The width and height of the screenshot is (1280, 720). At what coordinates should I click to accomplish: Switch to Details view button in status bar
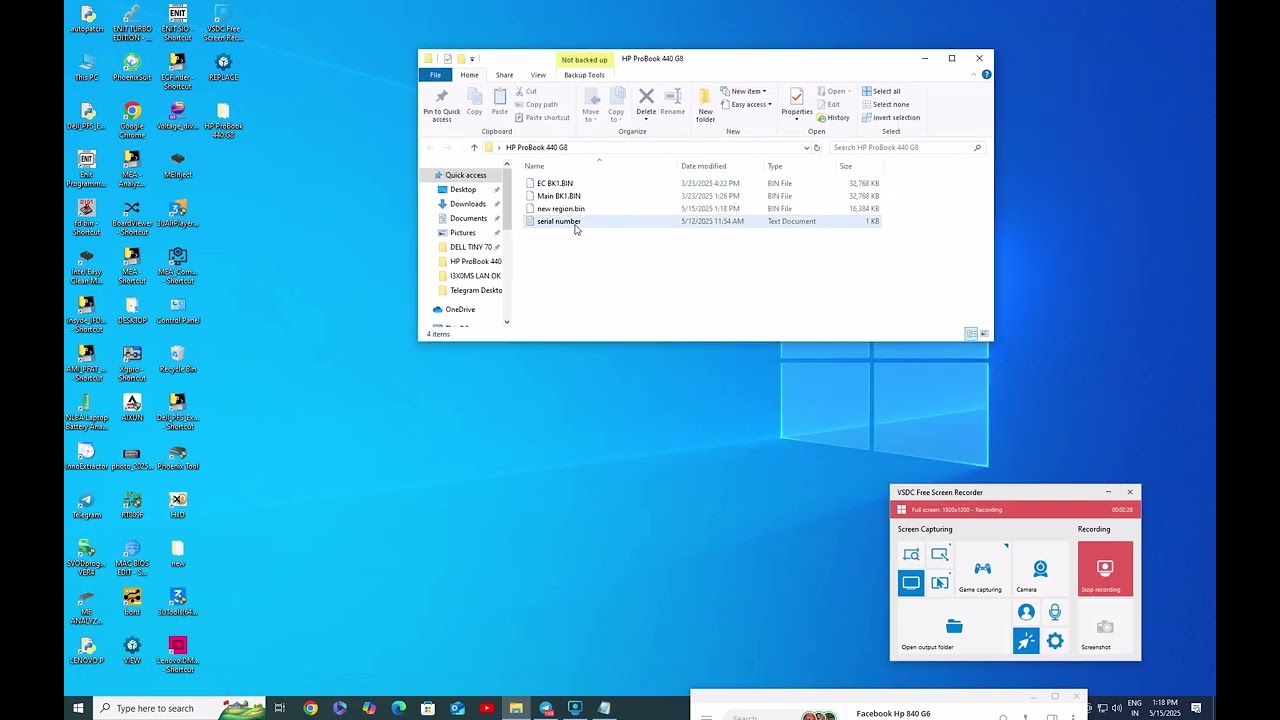click(970, 334)
